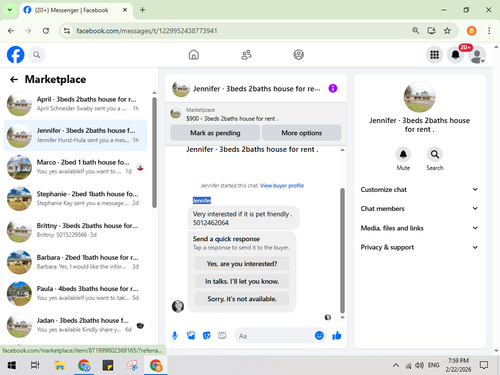Show hidden system tray icons

[396, 365]
